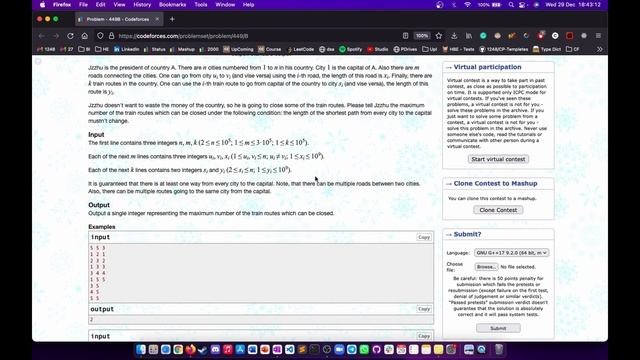Open a new tab with plus button
This screenshot has width=640, height=360.
(172, 19)
